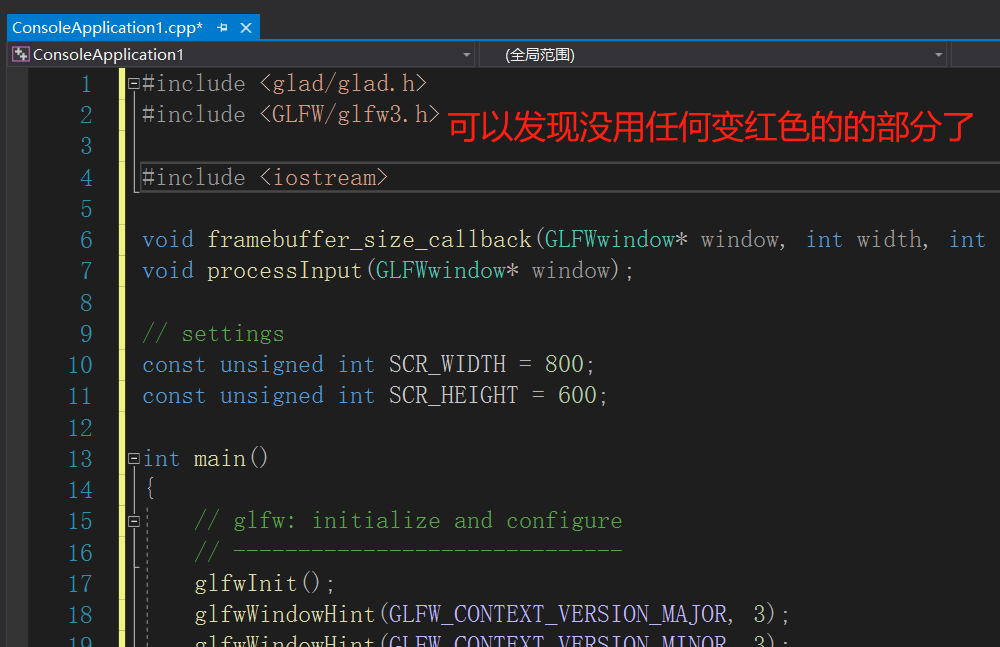Click the ConsoleApplication1 project icon

(20, 55)
